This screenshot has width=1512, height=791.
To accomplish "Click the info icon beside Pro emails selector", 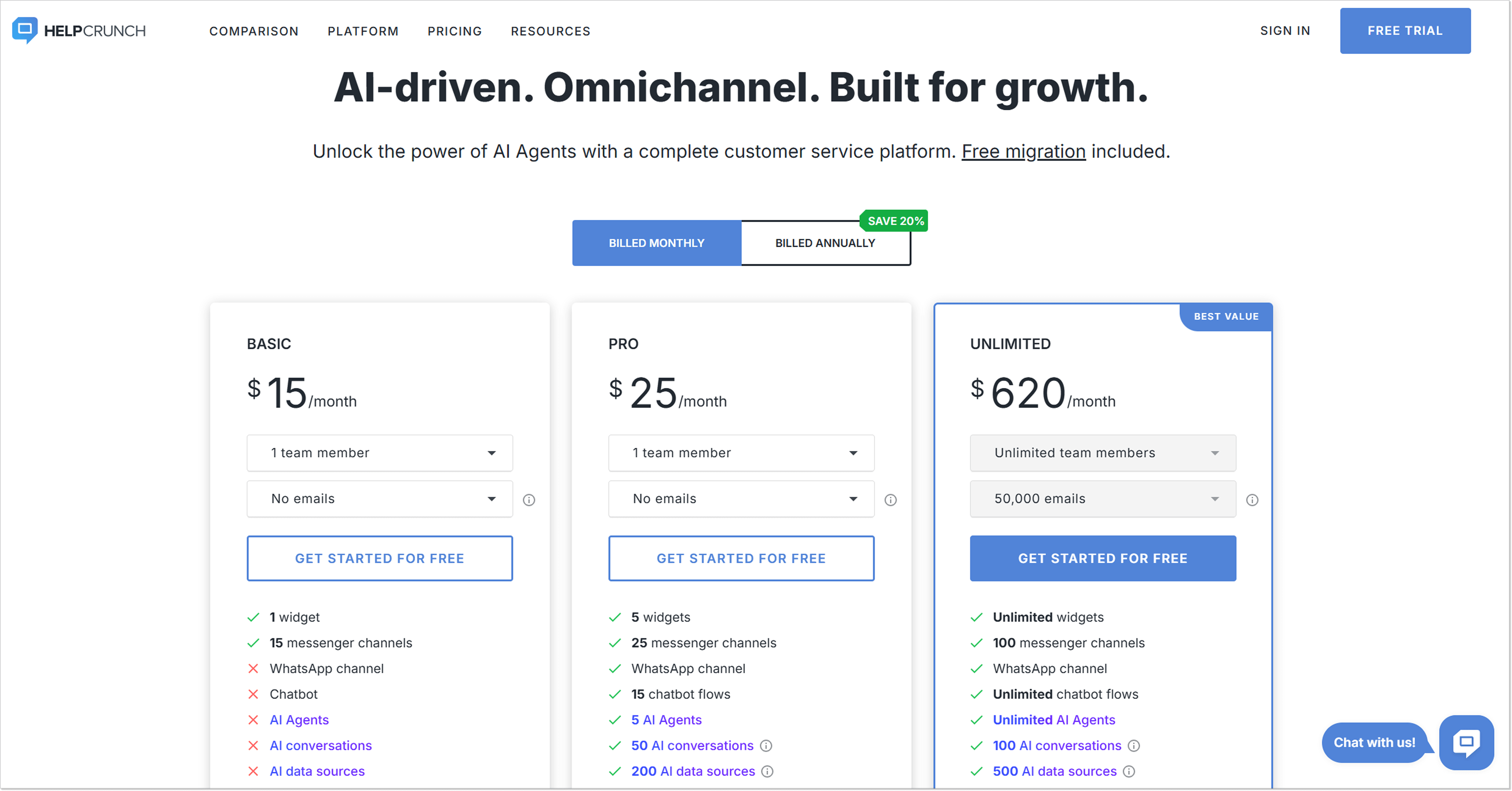I will pyautogui.click(x=890, y=500).
